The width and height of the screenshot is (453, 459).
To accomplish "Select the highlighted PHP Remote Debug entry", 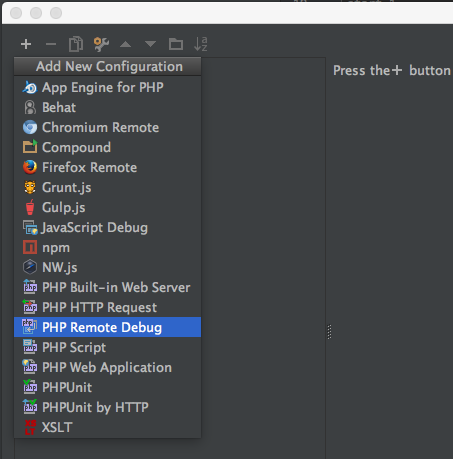I will 107,327.
